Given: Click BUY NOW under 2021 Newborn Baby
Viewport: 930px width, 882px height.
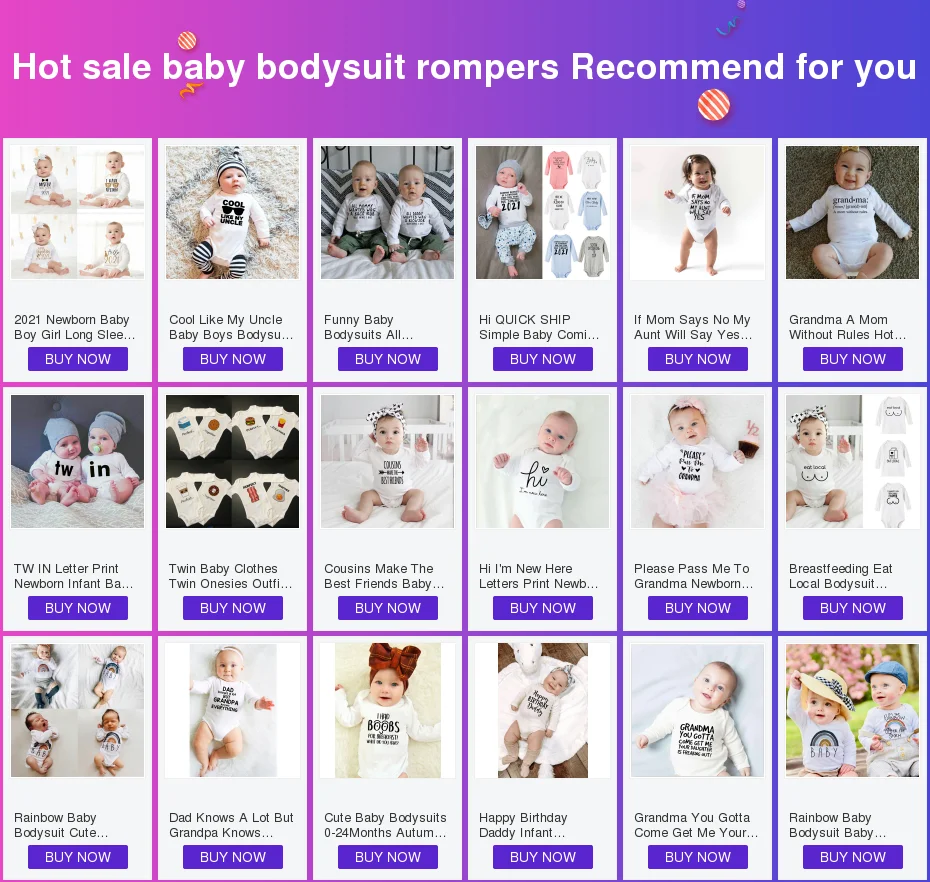Looking at the screenshot, I should [x=78, y=359].
